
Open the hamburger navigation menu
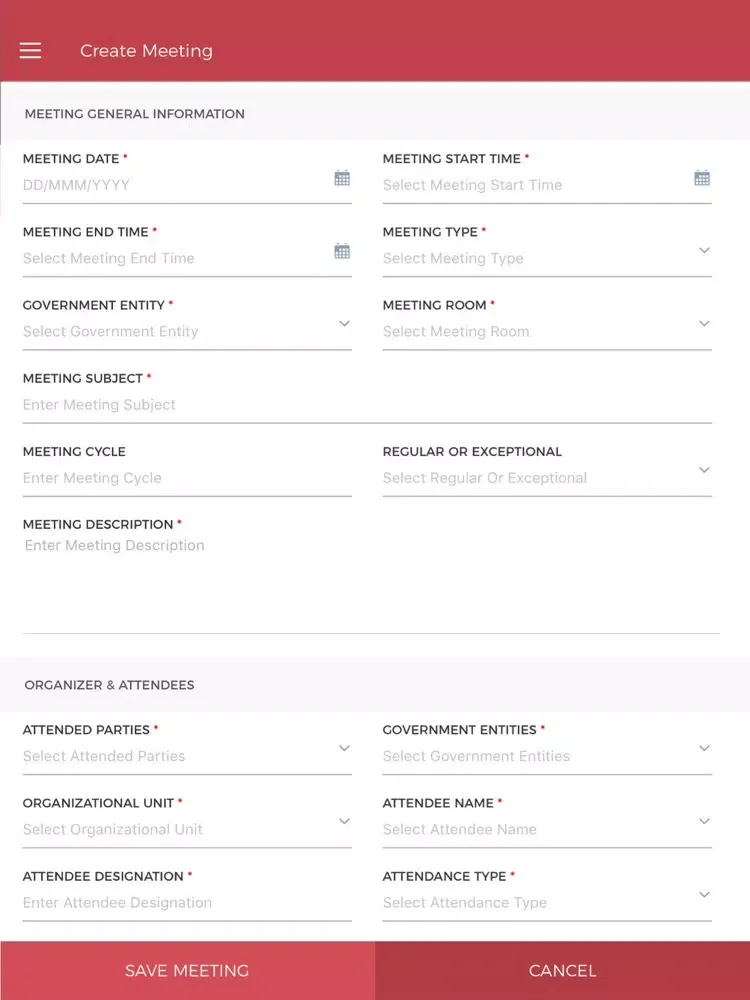click(30, 51)
